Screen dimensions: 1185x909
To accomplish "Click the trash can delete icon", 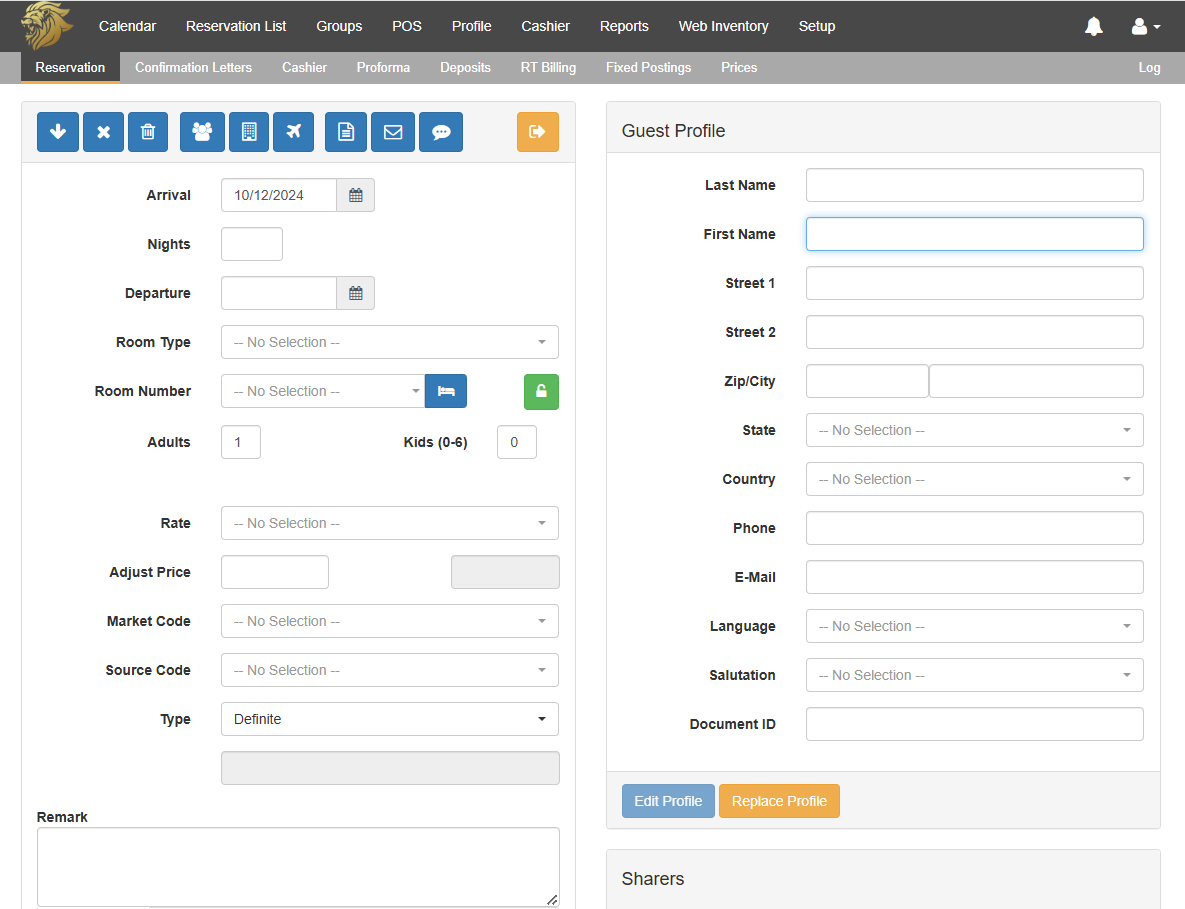I will (x=148, y=132).
